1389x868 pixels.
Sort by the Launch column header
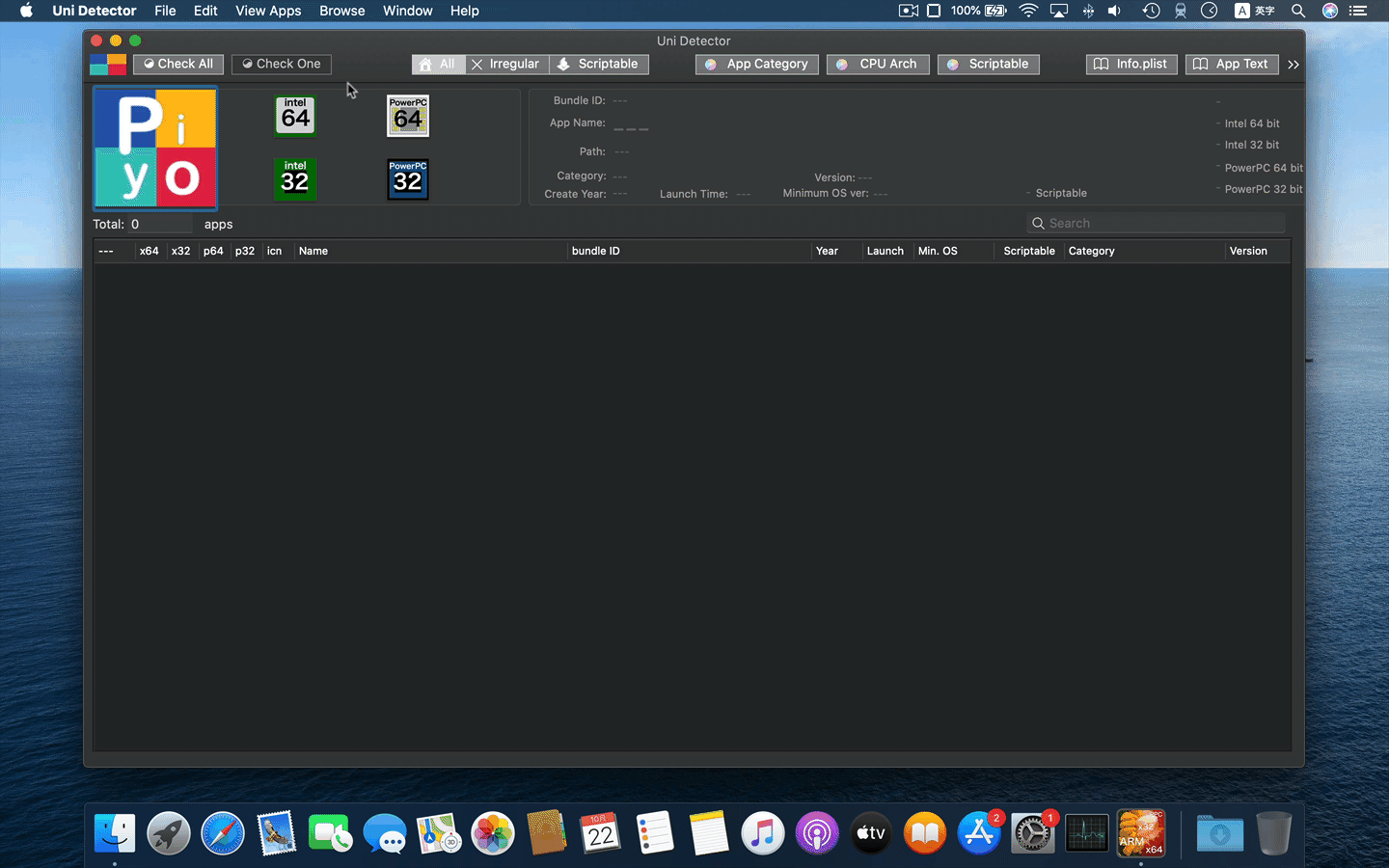click(886, 251)
